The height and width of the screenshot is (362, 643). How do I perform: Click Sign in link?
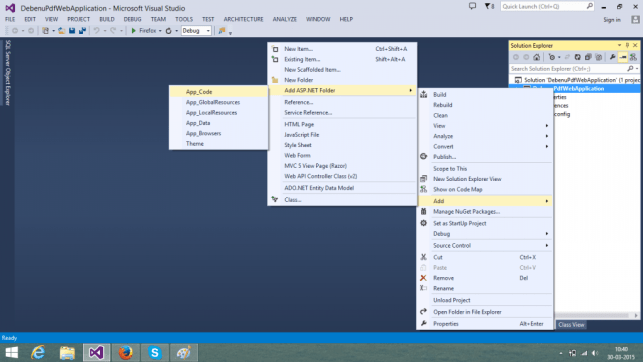(x=612, y=20)
